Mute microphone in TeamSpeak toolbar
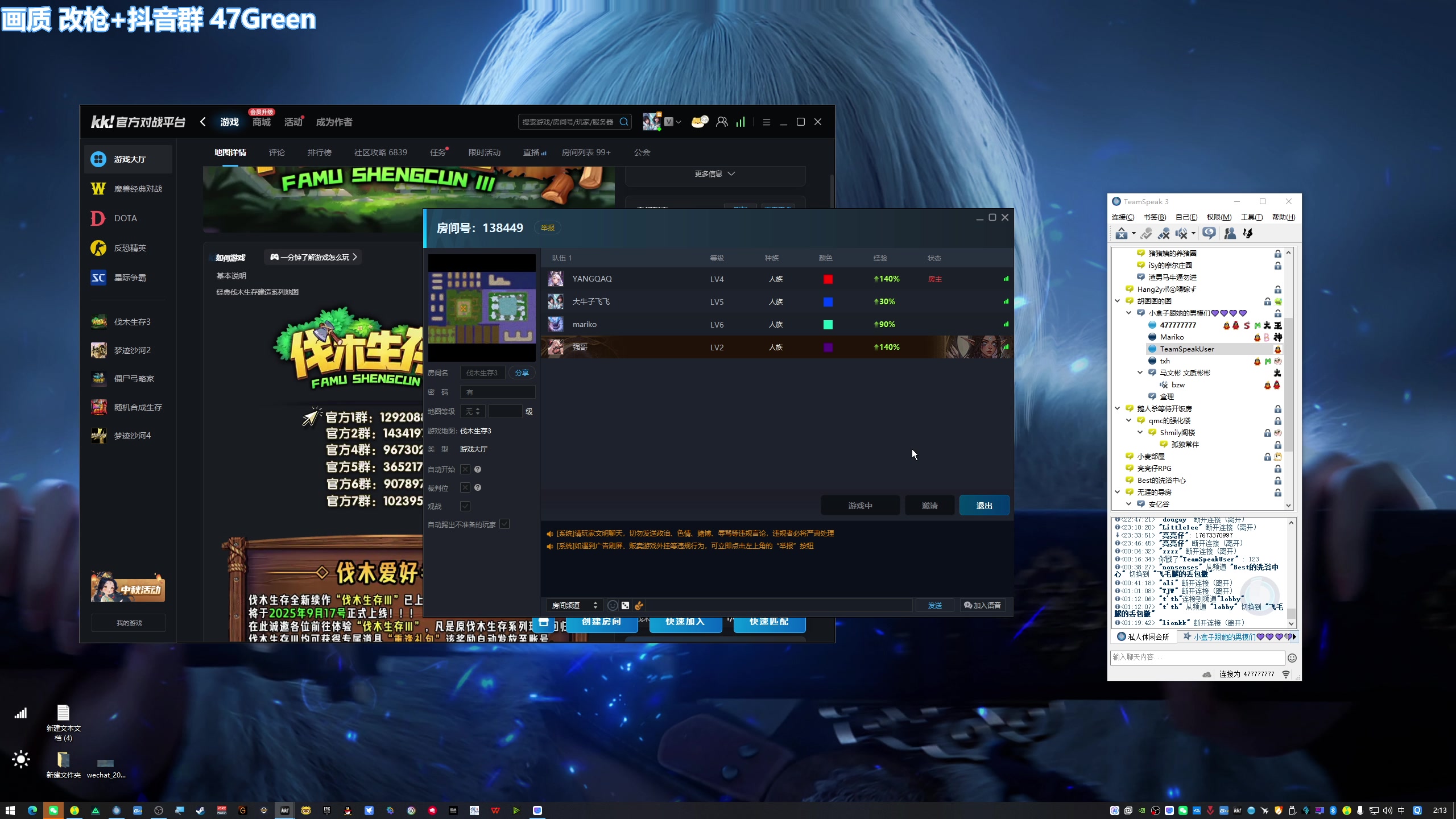 [x=1164, y=234]
